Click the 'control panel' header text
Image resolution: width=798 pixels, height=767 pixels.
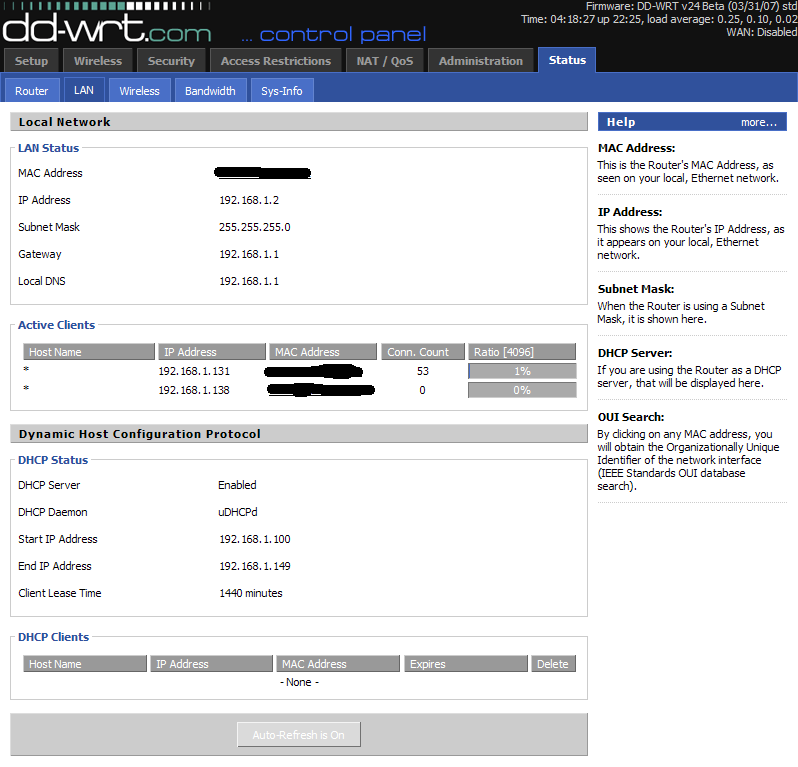(342, 35)
